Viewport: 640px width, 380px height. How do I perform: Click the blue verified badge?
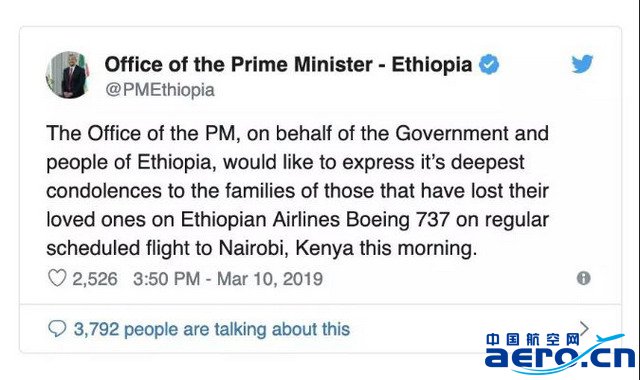click(x=489, y=64)
